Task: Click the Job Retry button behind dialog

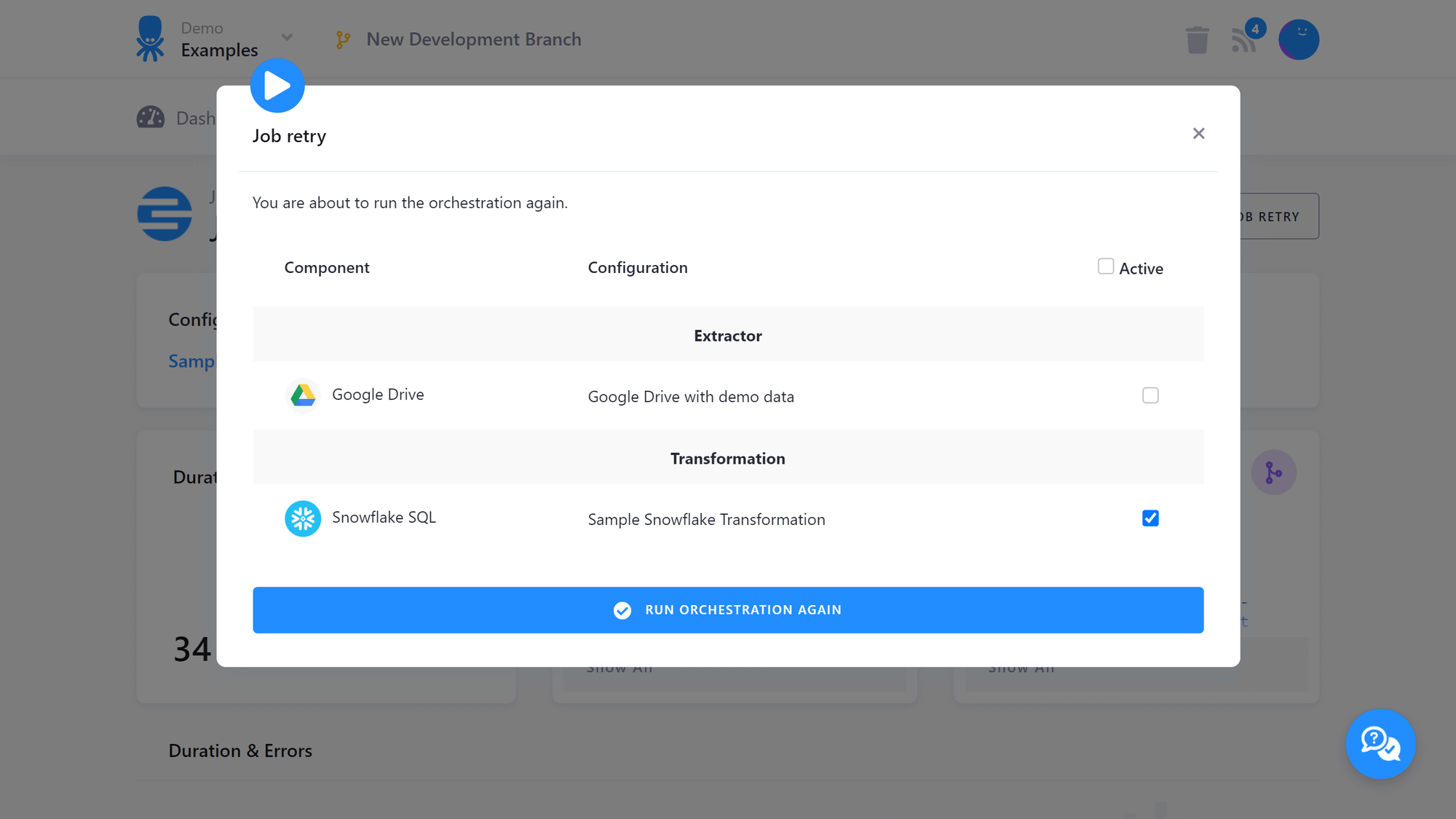Action: (x=1279, y=216)
